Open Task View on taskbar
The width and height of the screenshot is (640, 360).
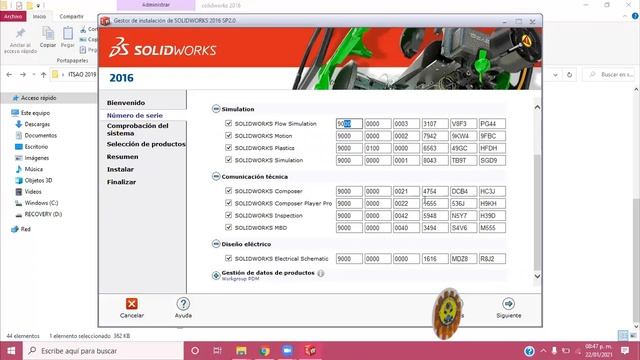218,351
